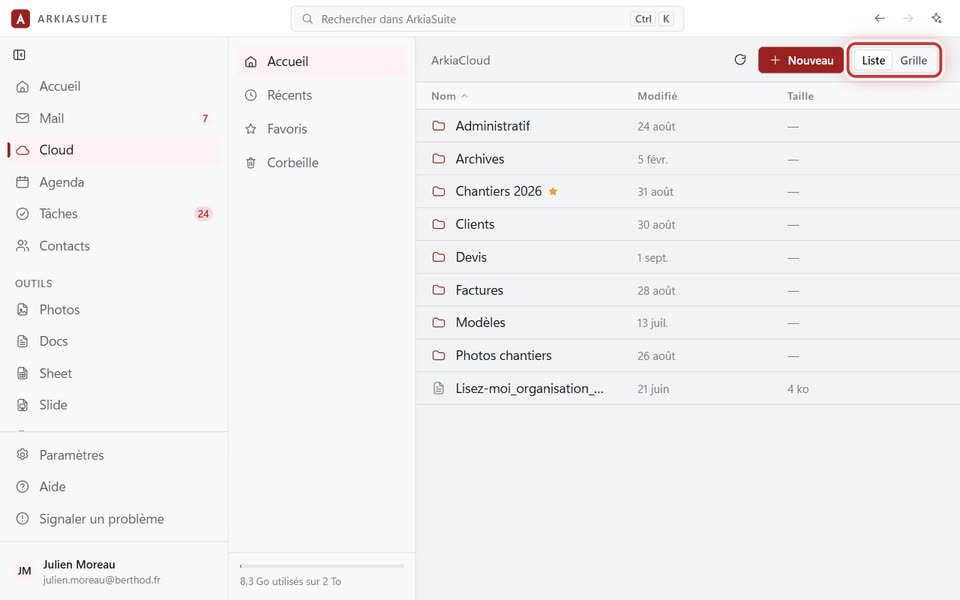
Task: Select the Liste view toggle
Action: (x=873, y=60)
